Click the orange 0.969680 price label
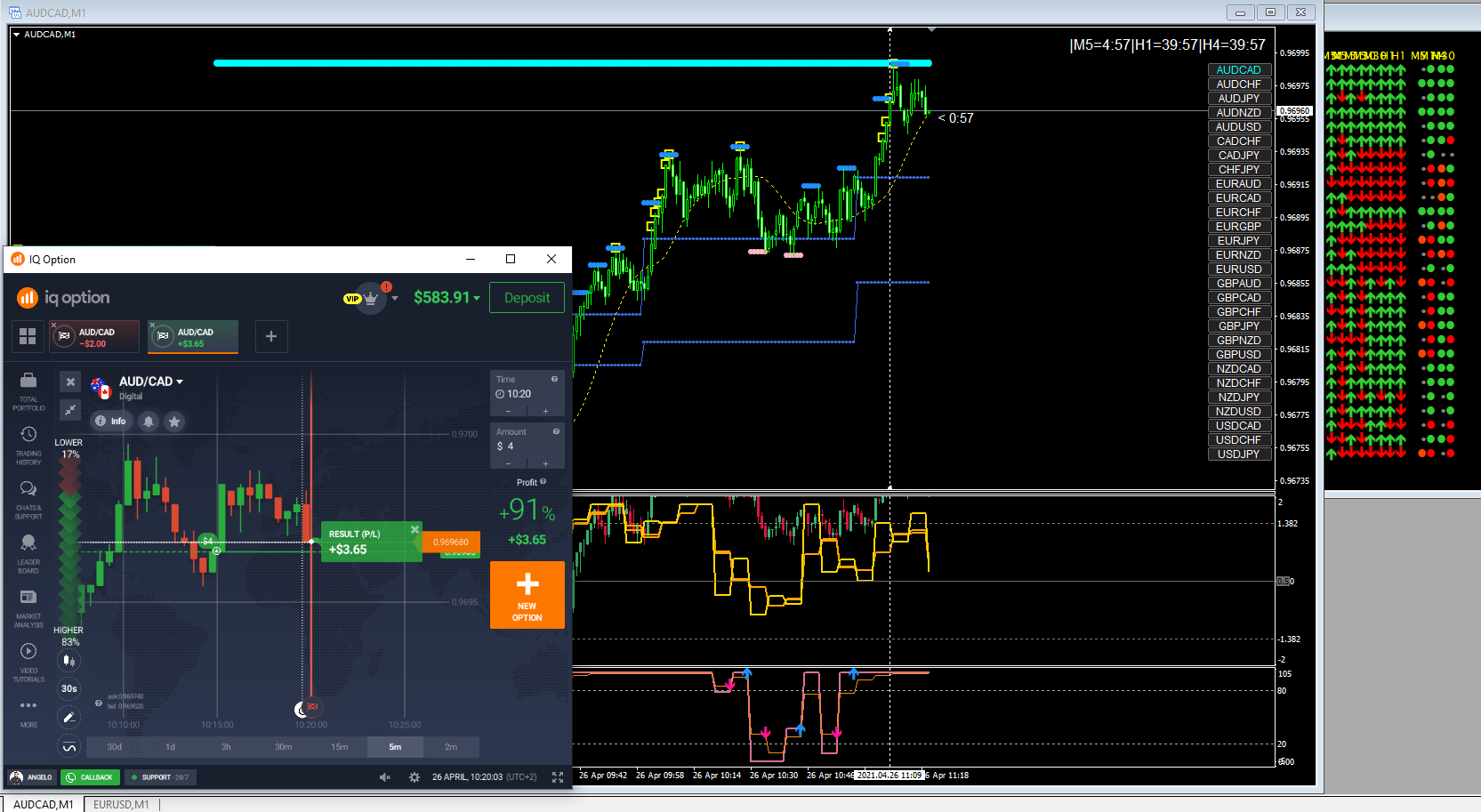1481x812 pixels. (x=451, y=543)
